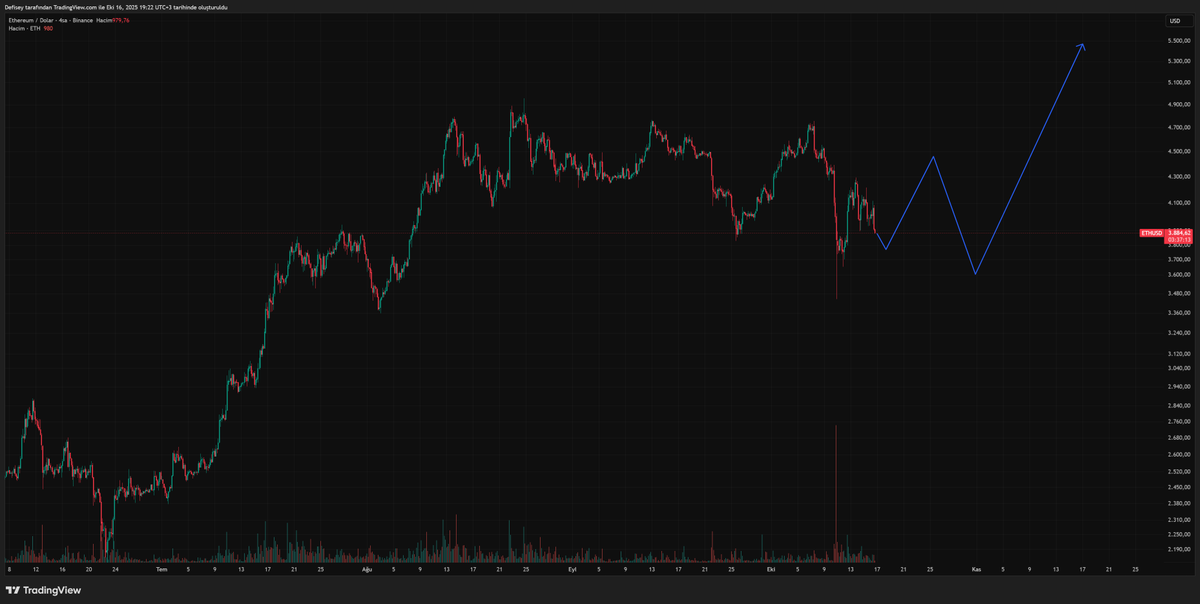Click the 3.700,00 price axis label
Viewport: 1200px width, 604px height.
pyautogui.click(x=1178, y=259)
